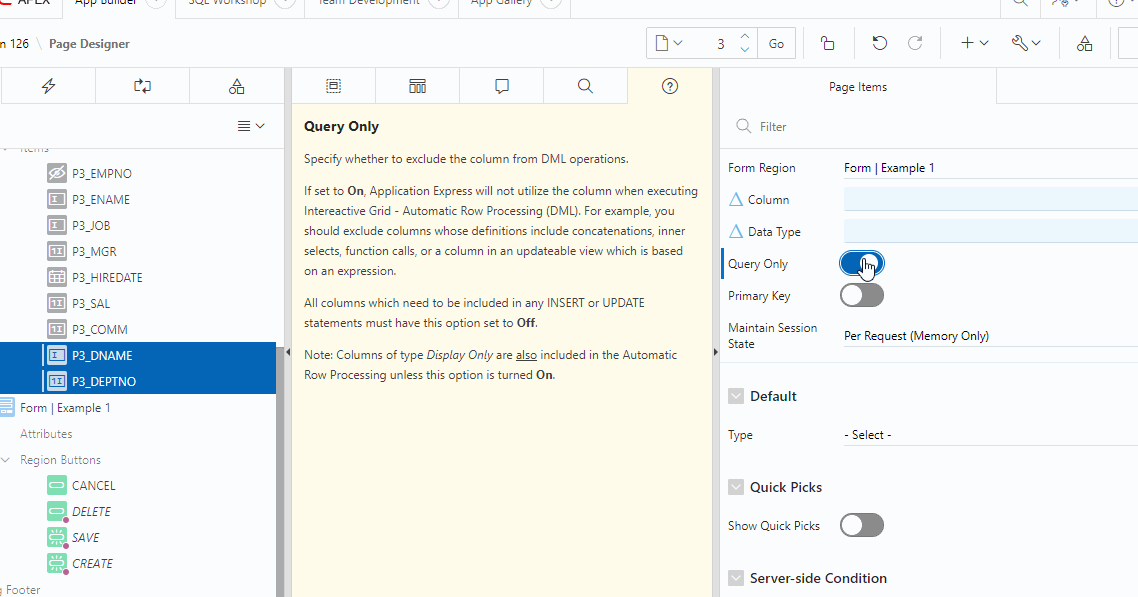The image size is (1138, 597).
Task: Turn off the Query Only switch
Action: [x=861, y=264]
